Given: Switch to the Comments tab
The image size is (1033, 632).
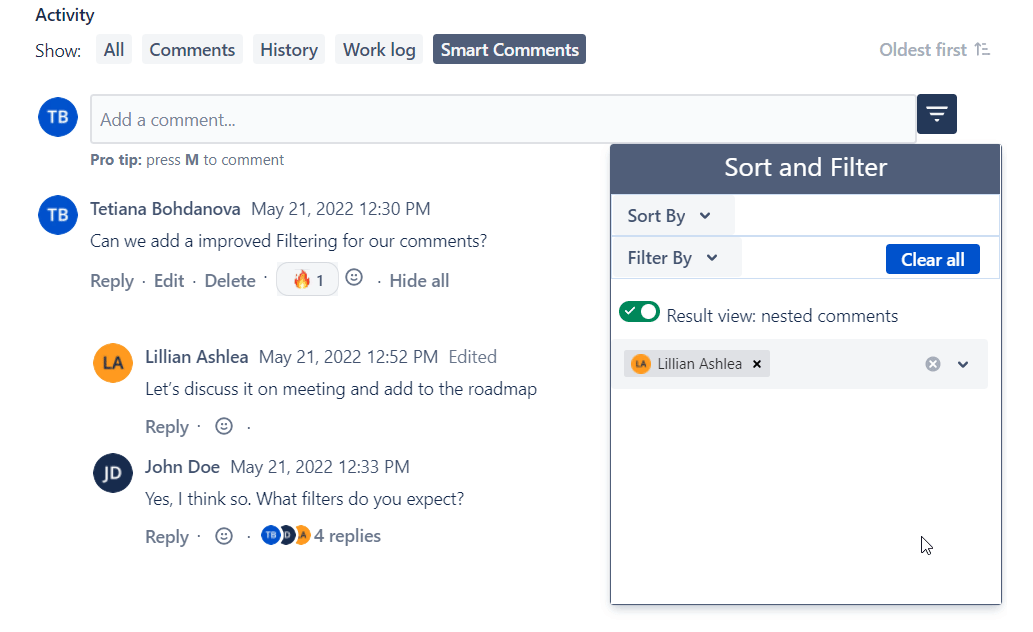Looking at the screenshot, I should tap(192, 50).
